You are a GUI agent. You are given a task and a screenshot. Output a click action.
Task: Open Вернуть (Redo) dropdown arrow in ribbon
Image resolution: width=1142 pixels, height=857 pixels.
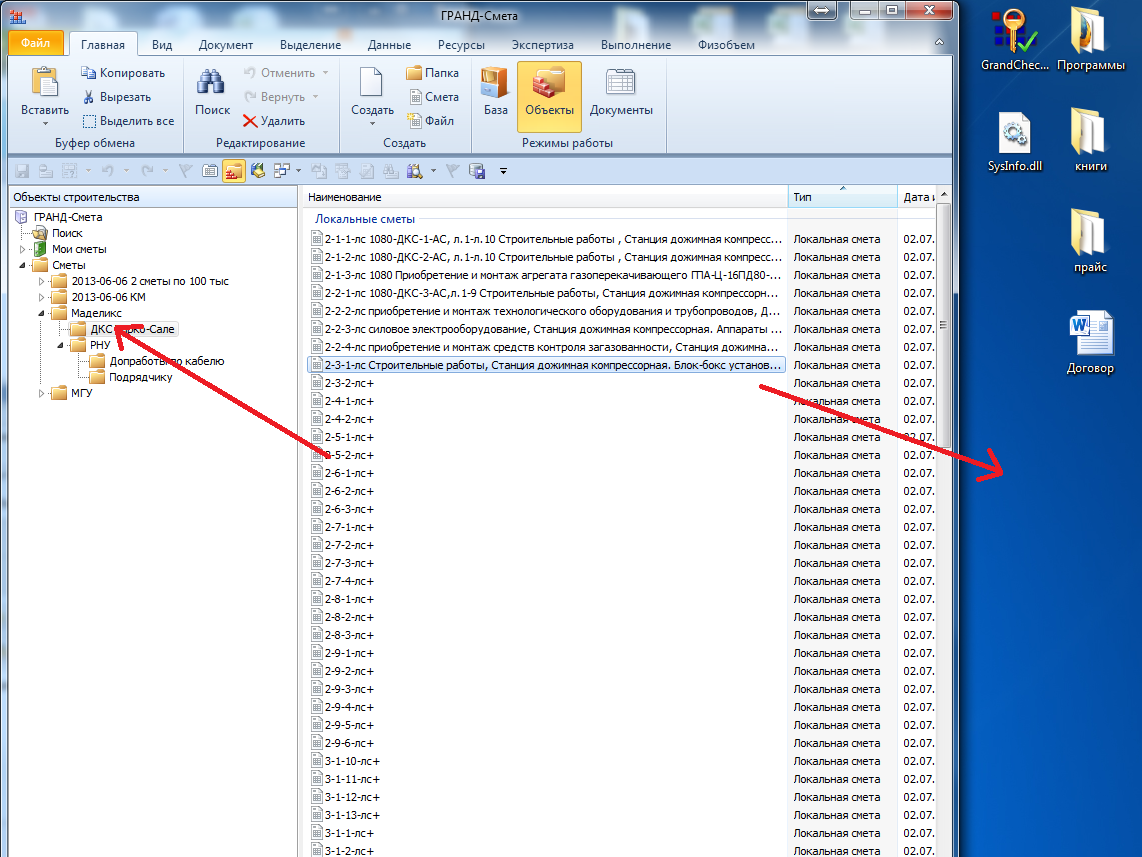click(316, 97)
